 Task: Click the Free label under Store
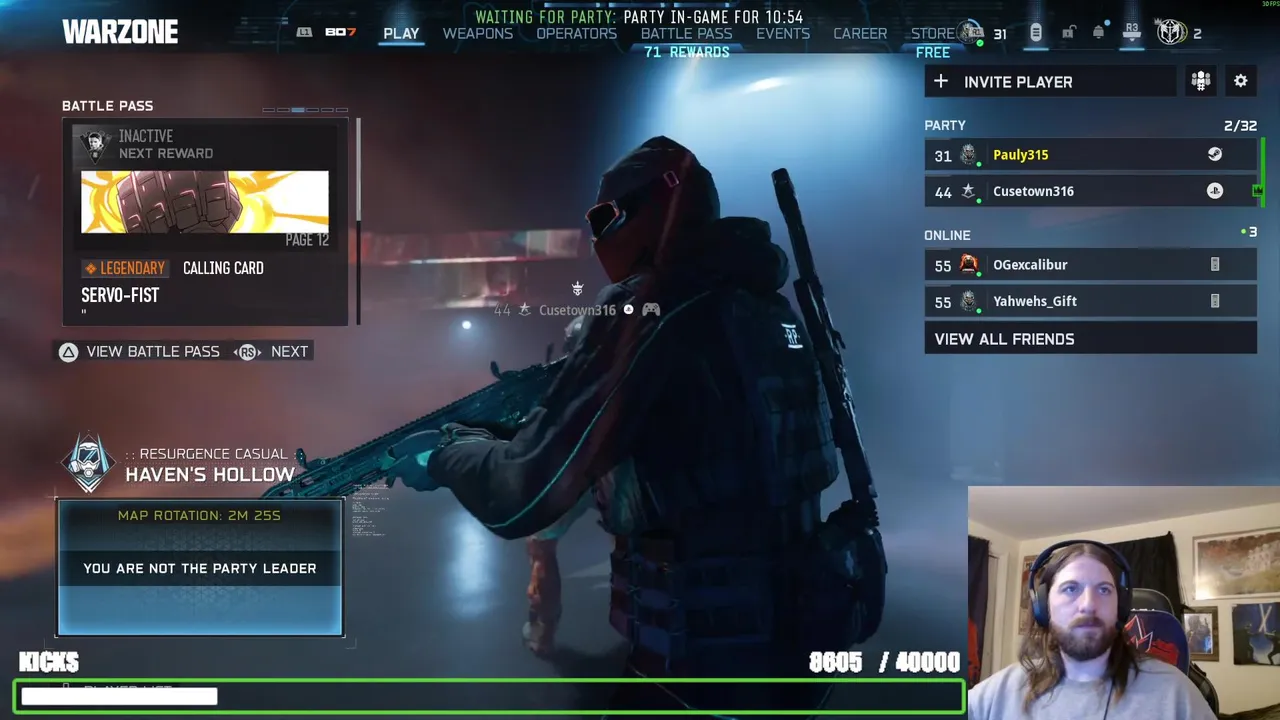click(x=933, y=52)
